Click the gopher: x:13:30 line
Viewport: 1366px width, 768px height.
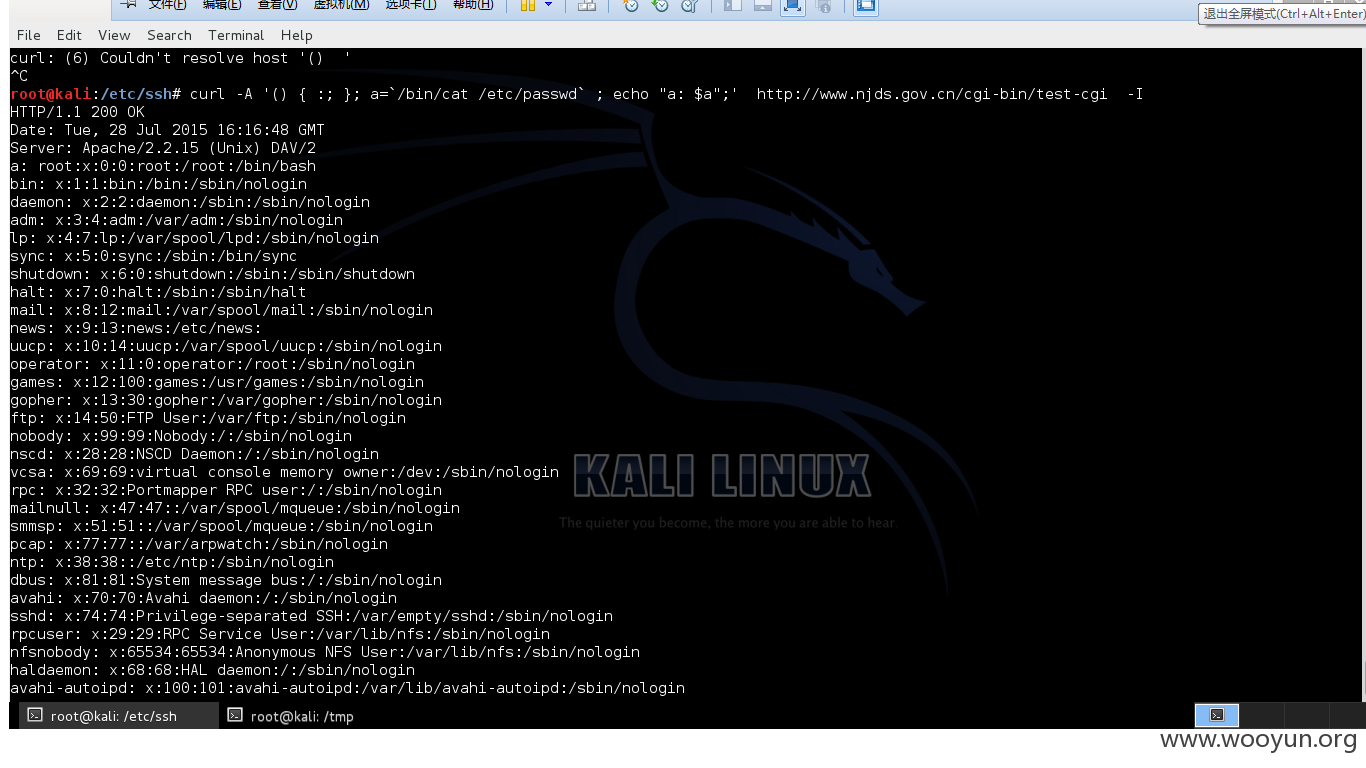226,400
